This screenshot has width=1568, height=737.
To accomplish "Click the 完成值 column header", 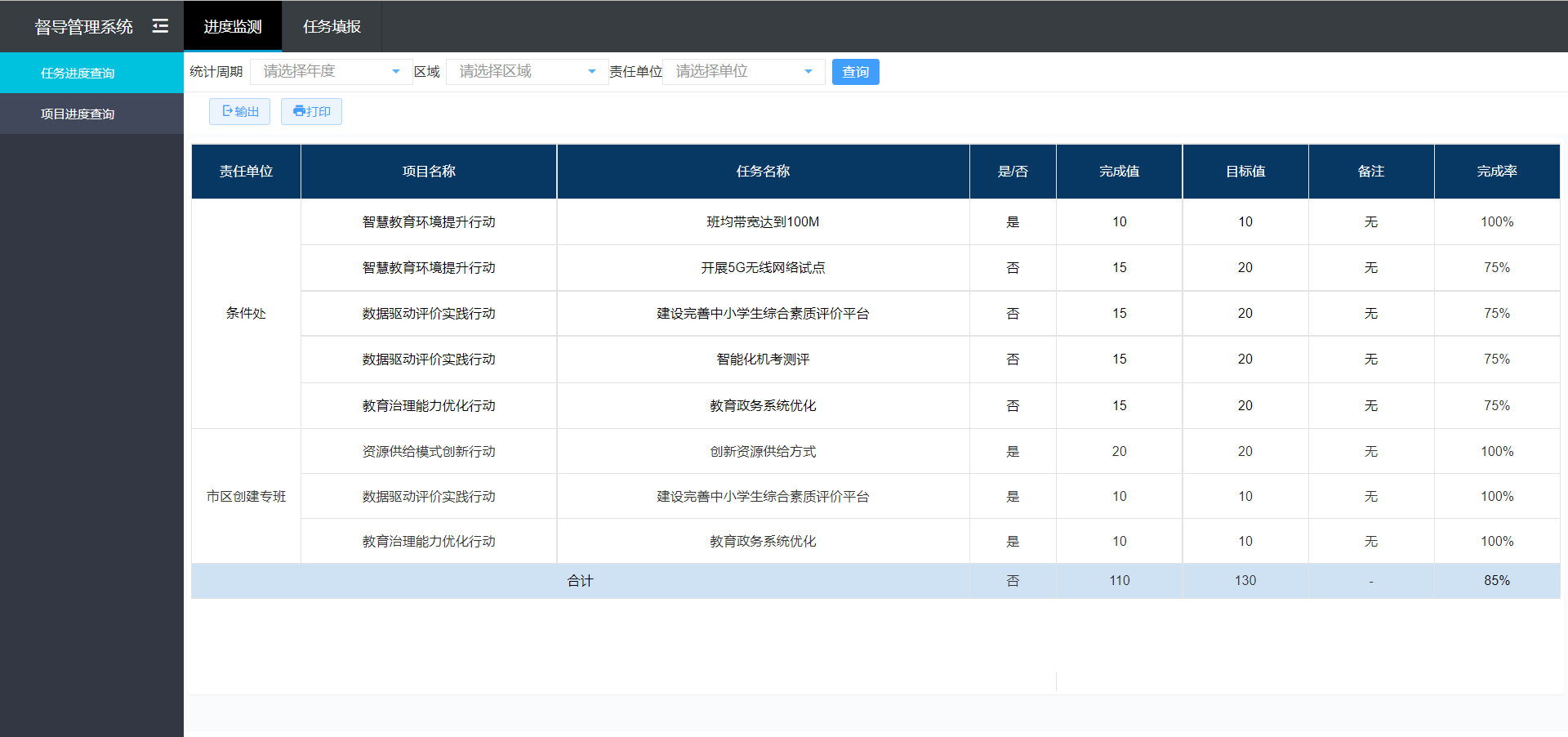I will [x=1119, y=172].
